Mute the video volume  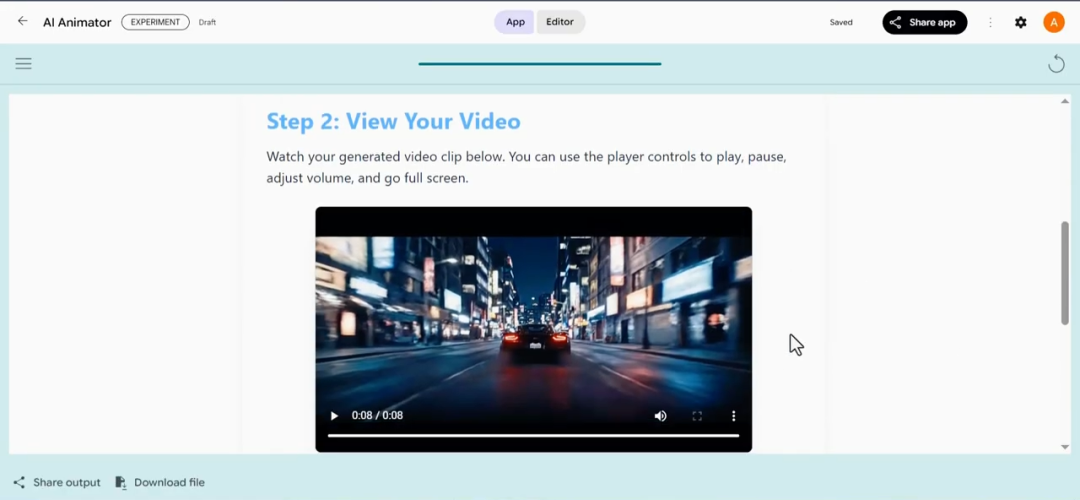point(660,416)
